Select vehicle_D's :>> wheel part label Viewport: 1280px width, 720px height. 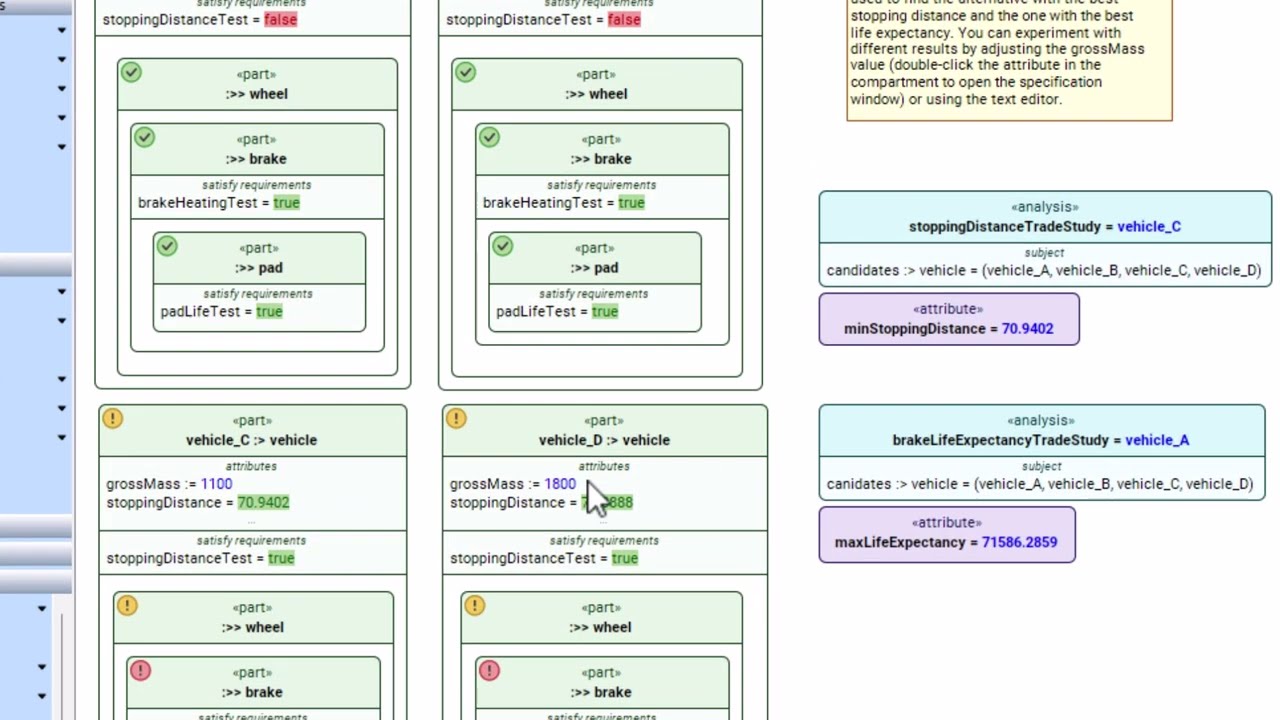click(600, 628)
